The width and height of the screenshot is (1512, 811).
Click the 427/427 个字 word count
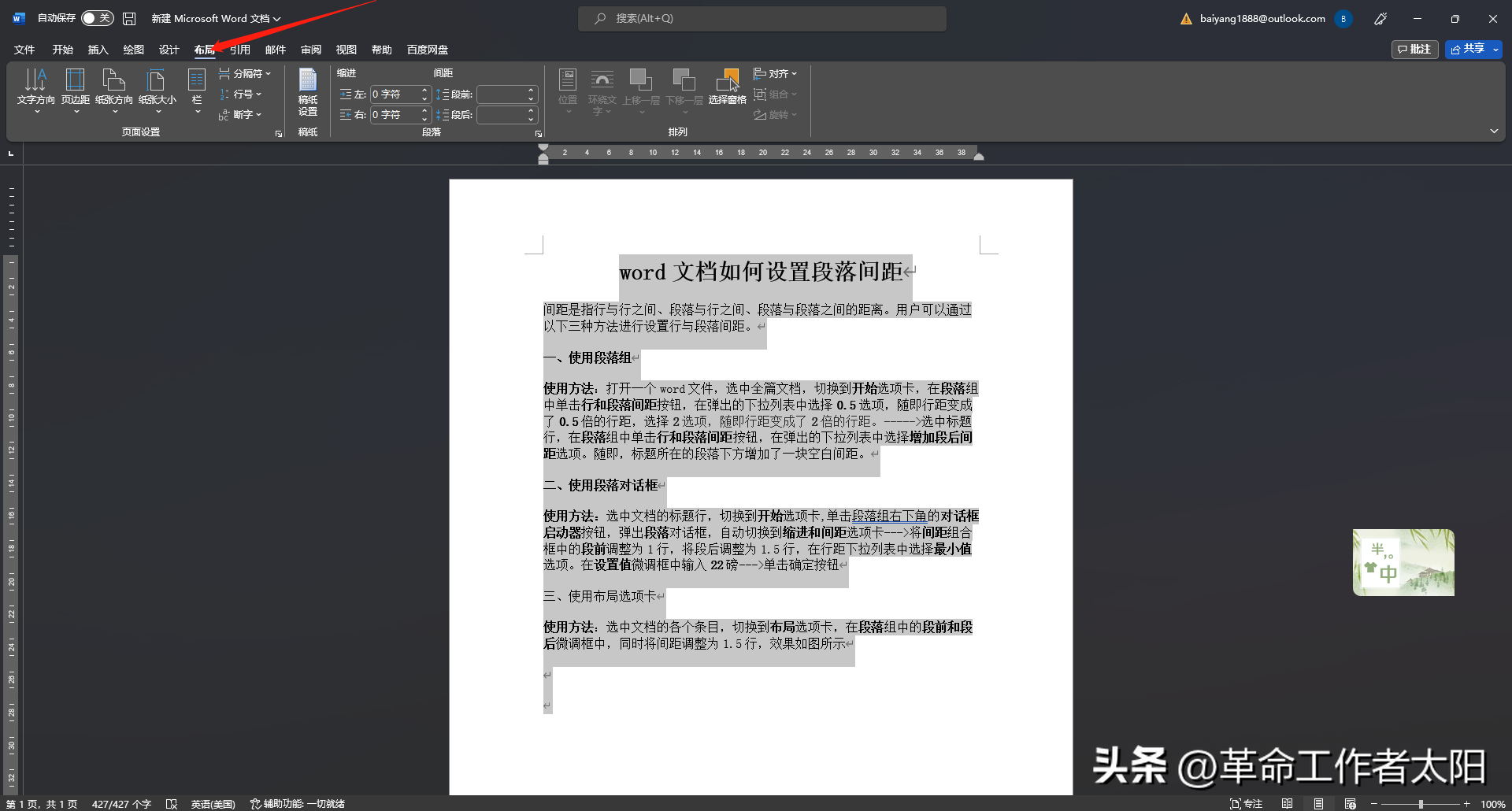121,804
